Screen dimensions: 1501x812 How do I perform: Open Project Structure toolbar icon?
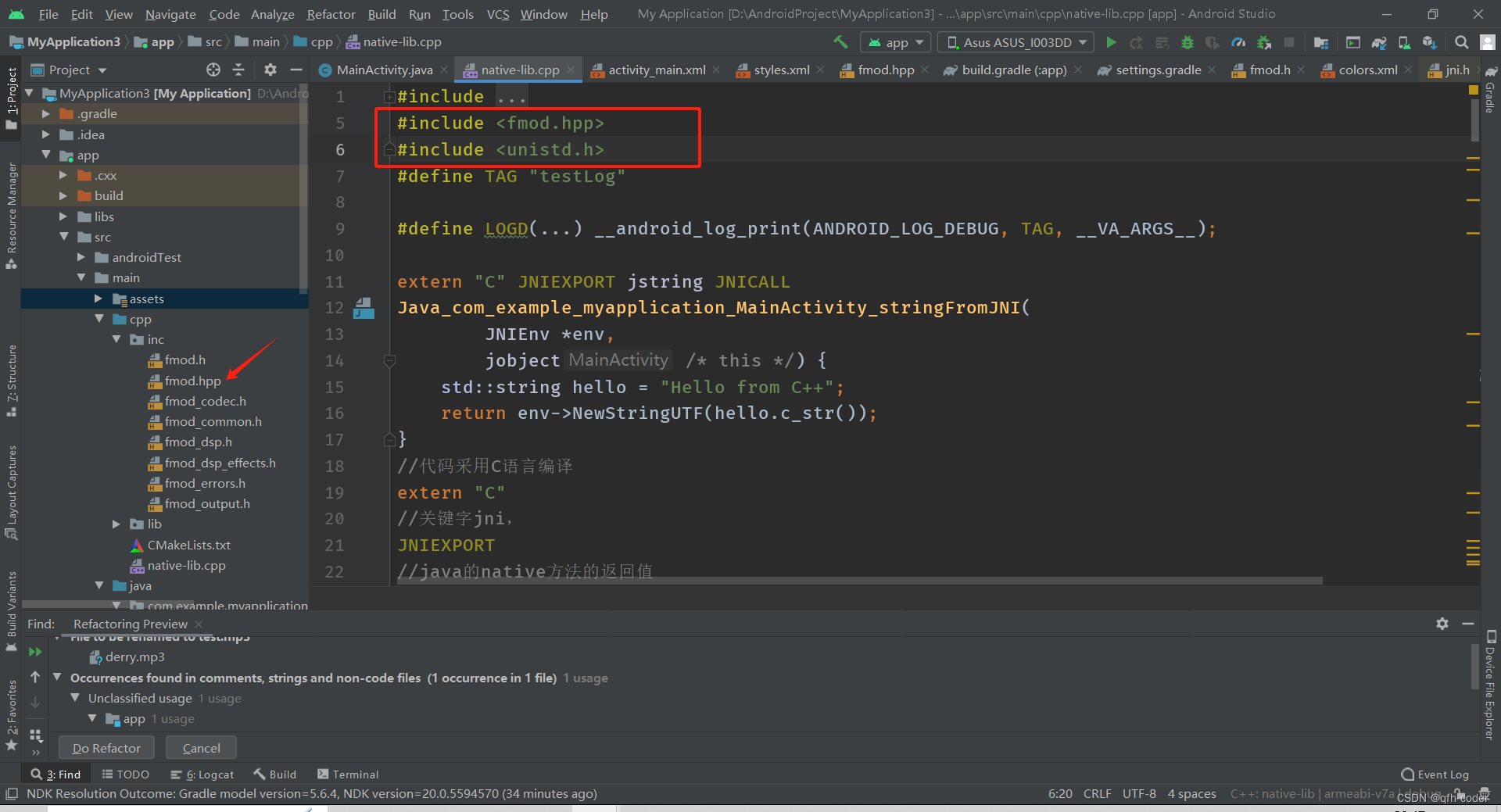tap(1321, 42)
